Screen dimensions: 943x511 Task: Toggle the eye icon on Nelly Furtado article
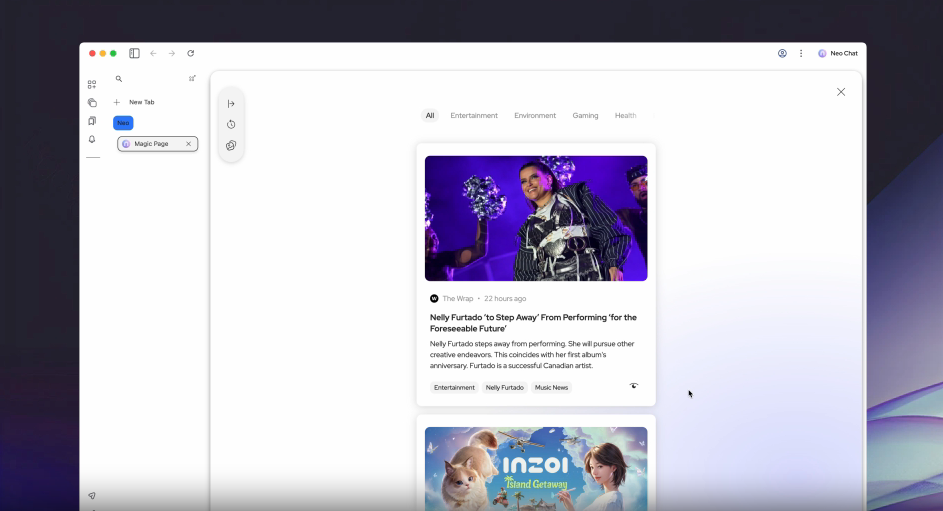pos(633,386)
